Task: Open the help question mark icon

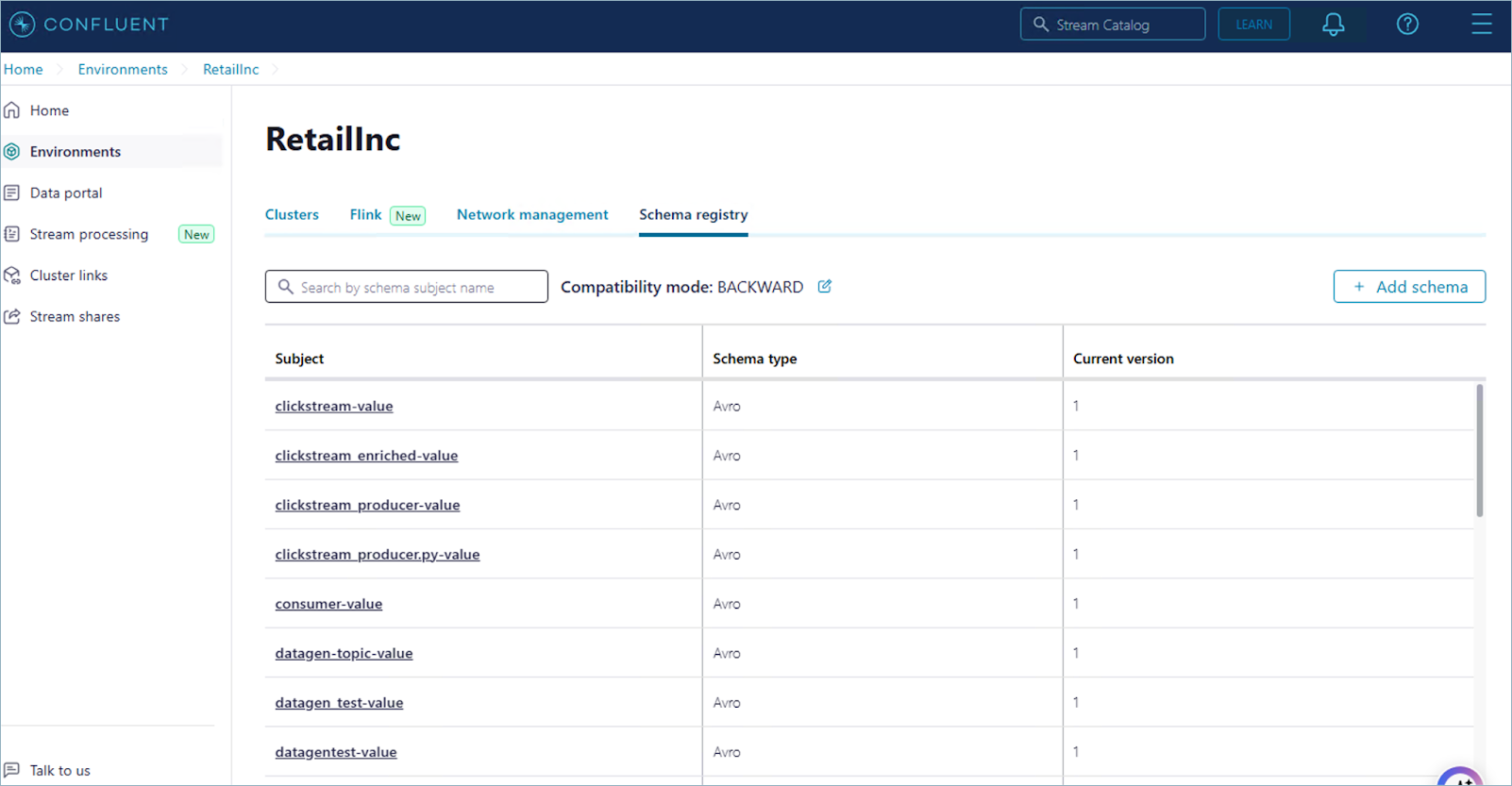Action: tap(1407, 25)
